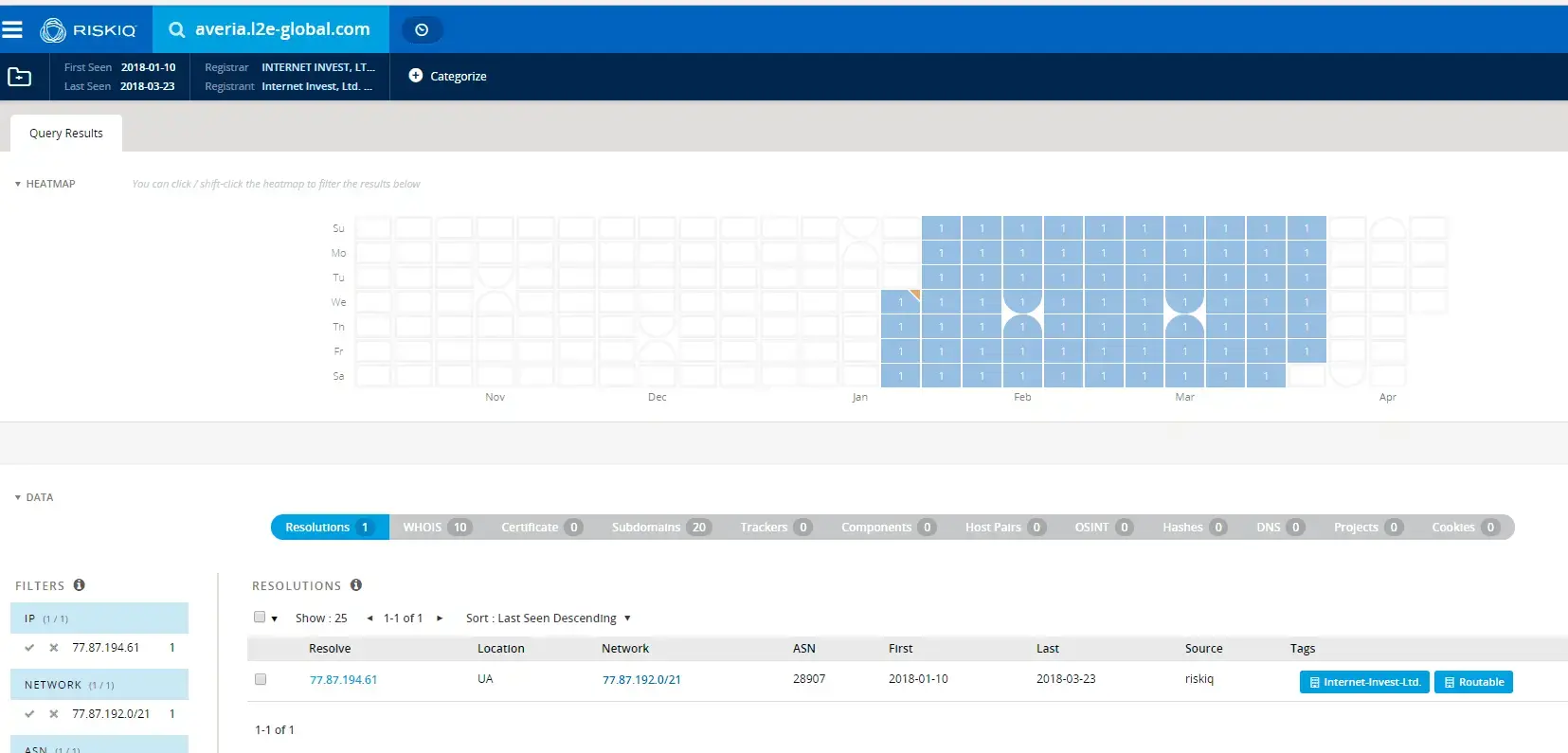Click the Registrar INTERNET INVEST value

tap(318, 67)
